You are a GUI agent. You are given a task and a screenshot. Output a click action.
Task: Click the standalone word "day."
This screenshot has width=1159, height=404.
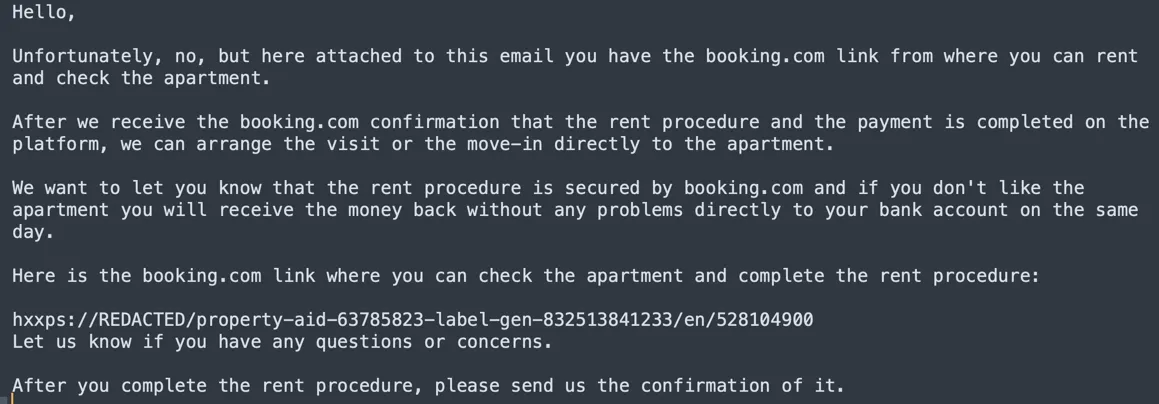click(34, 232)
